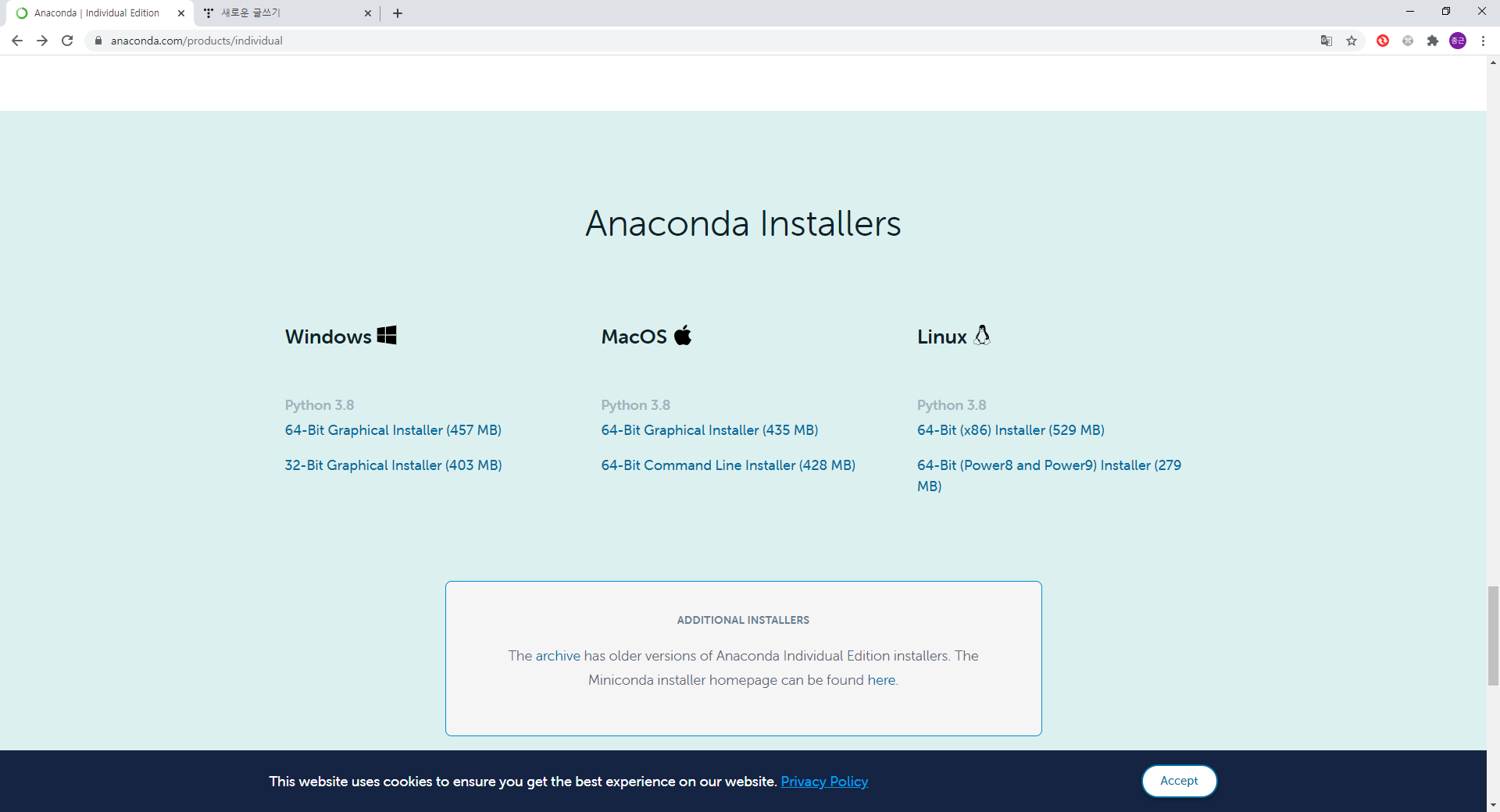This screenshot has width=1500, height=812.
Task: Open the Miniconda 'here' link
Action: coord(881,680)
